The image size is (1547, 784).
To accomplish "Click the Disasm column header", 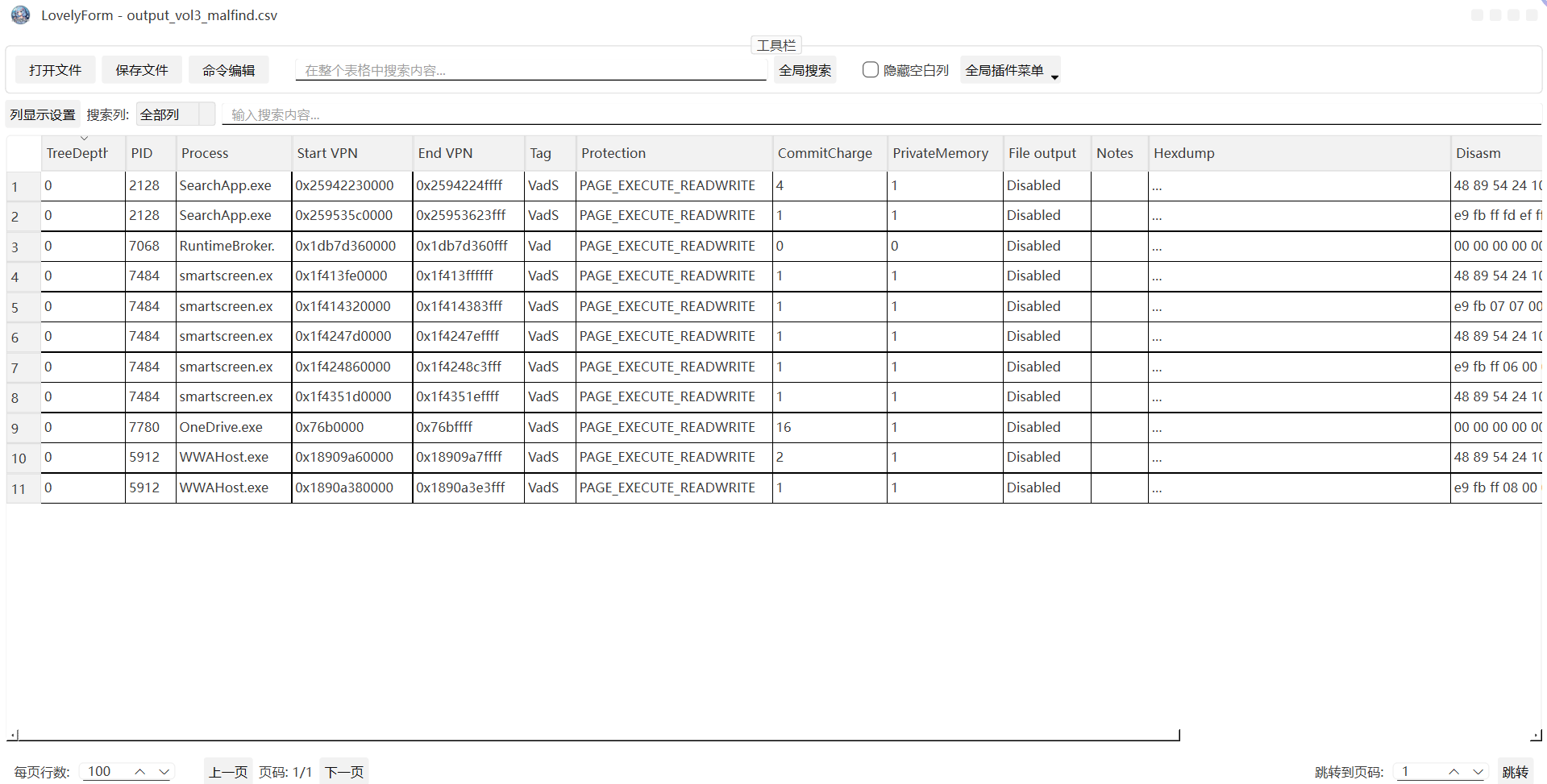I will [x=1496, y=153].
